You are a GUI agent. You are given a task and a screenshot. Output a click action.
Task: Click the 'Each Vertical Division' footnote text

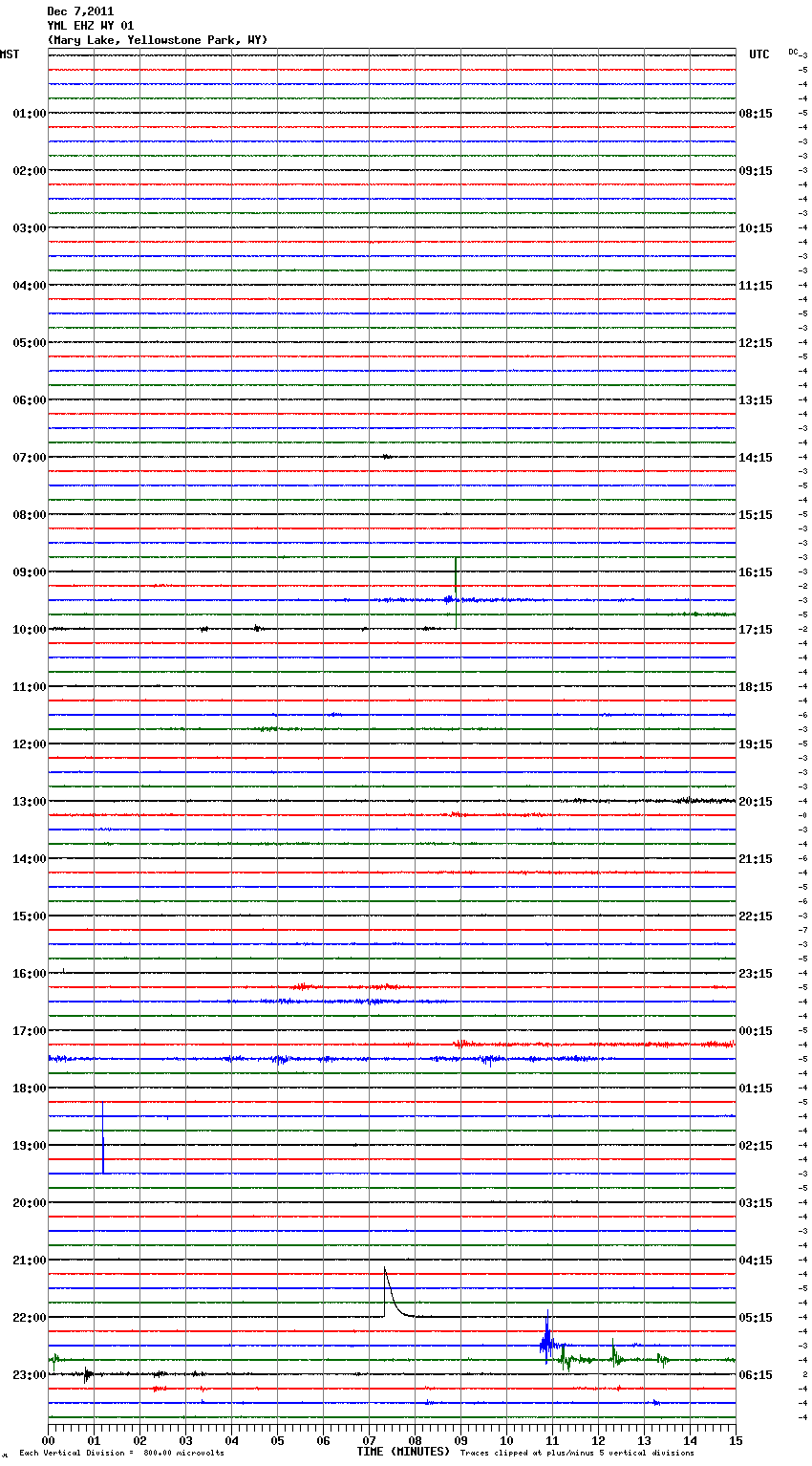click(121, 1454)
